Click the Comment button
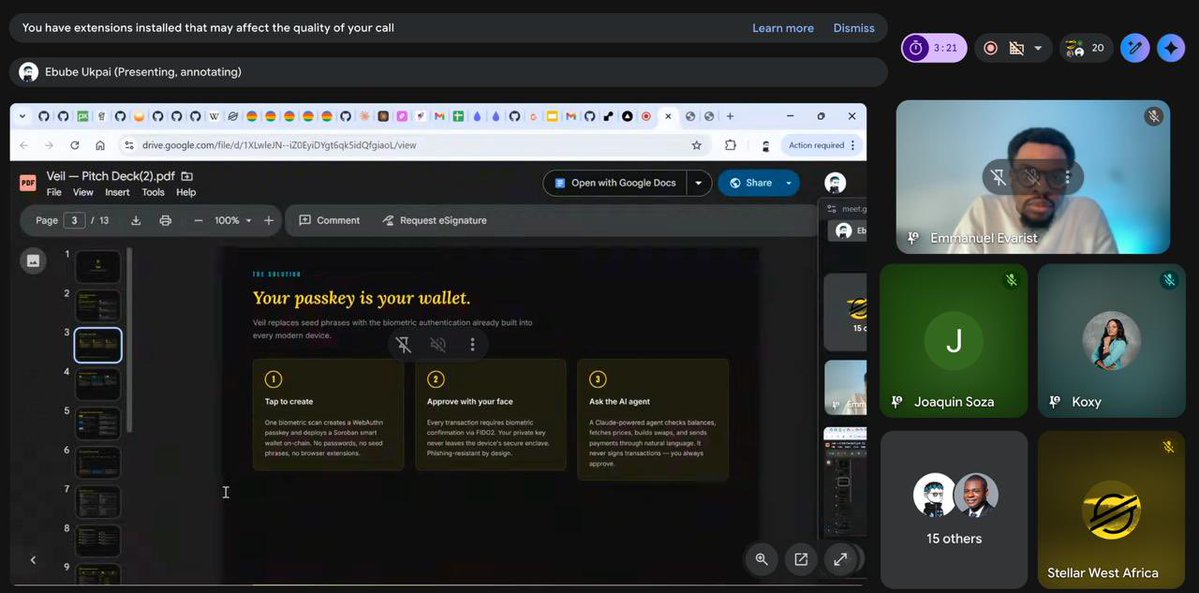The image size is (1199, 593). (x=330, y=220)
